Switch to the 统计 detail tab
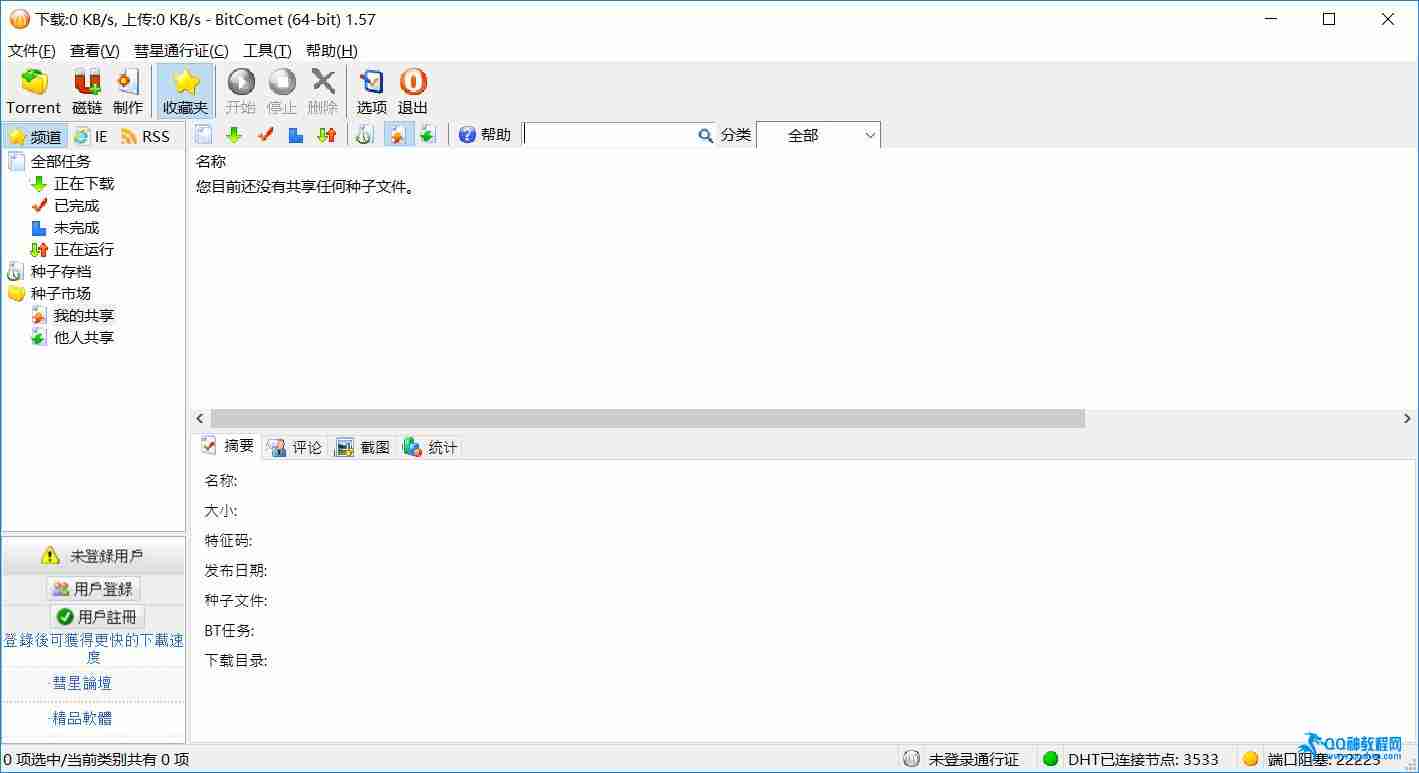The height and width of the screenshot is (773, 1419). pos(431,448)
